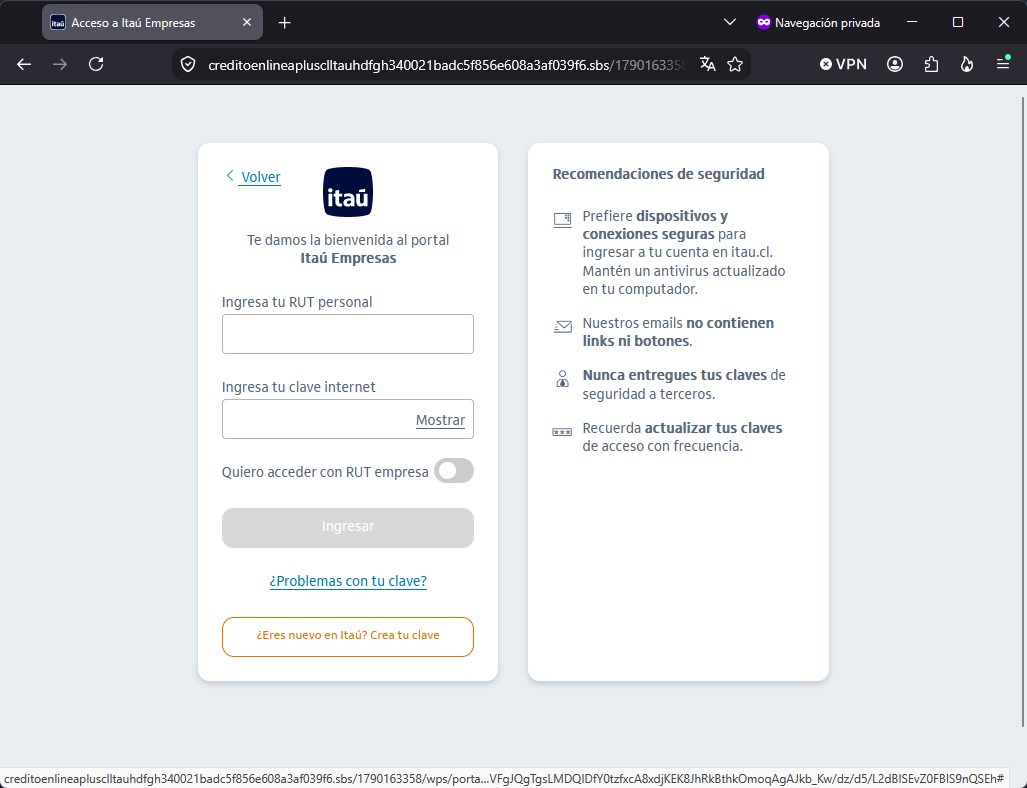Open the shield site protection info
This screenshot has width=1027, height=788.
(188, 64)
